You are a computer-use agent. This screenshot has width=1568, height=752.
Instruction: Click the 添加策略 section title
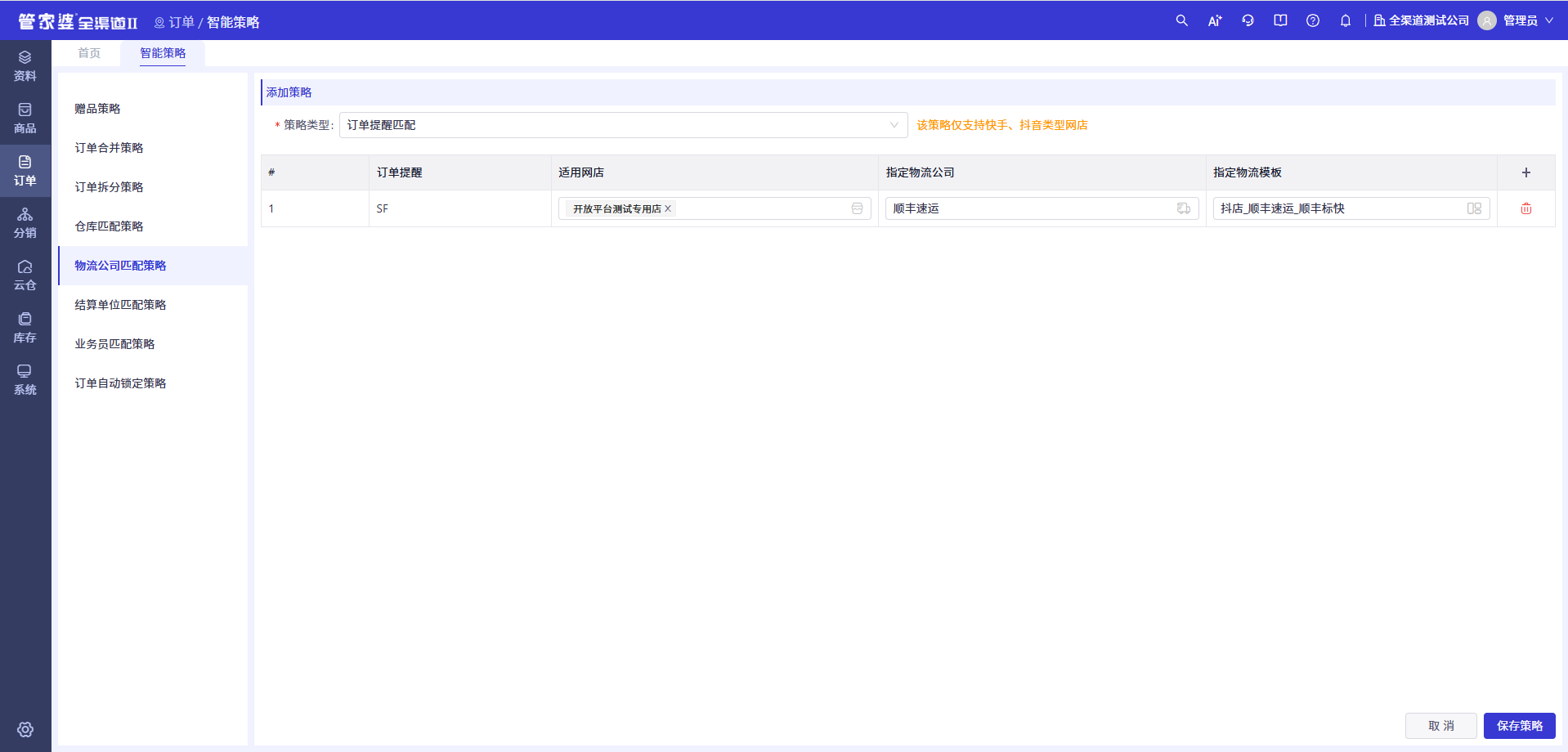pos(289,92)
